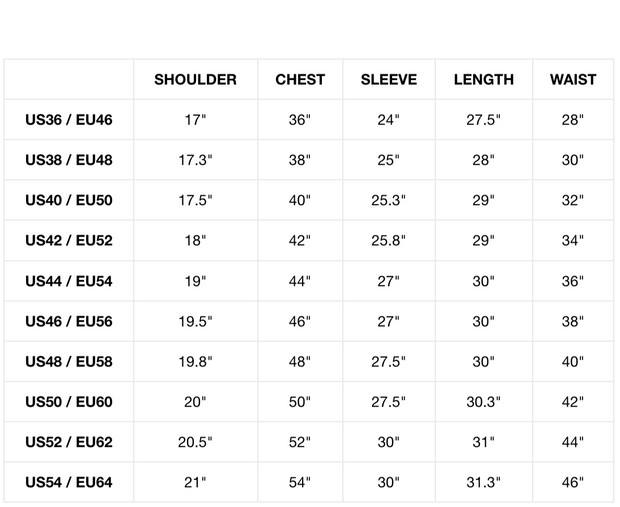
Task: Select the US54 / EU64 size row label
Action: pos(69,483)
